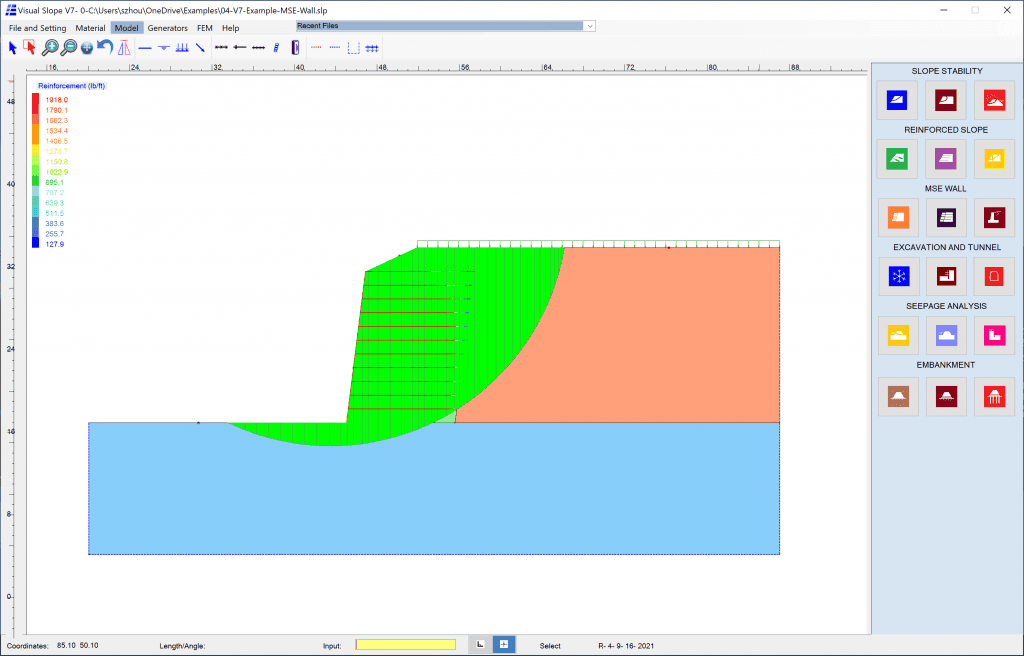Click the 'SEEPAGE ANALYSIS' heading
1024x656 pixels.
[x=946, y=306]
